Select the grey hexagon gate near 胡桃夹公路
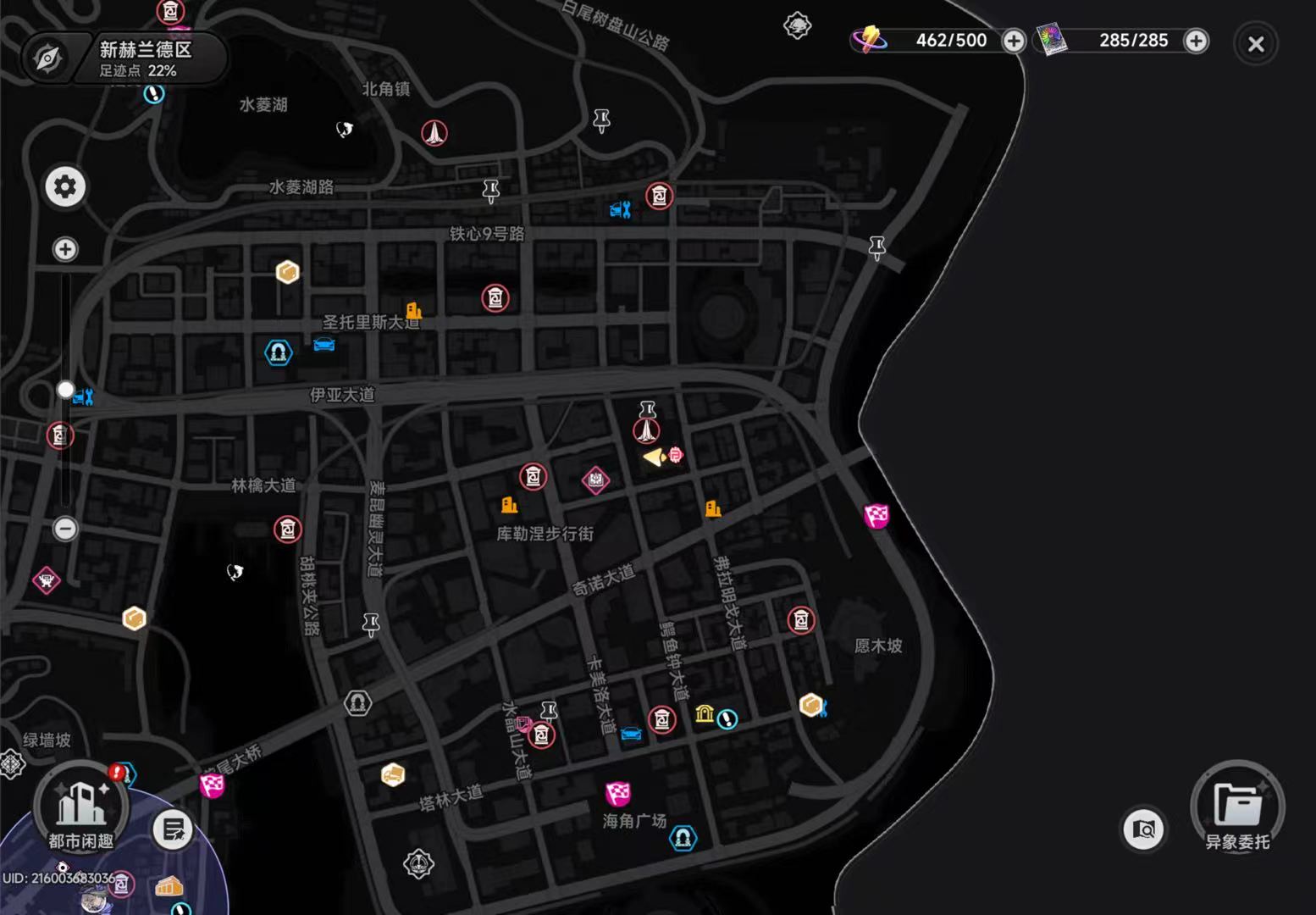The width and height of the screenshot is (1316, 915). [358, 702]
